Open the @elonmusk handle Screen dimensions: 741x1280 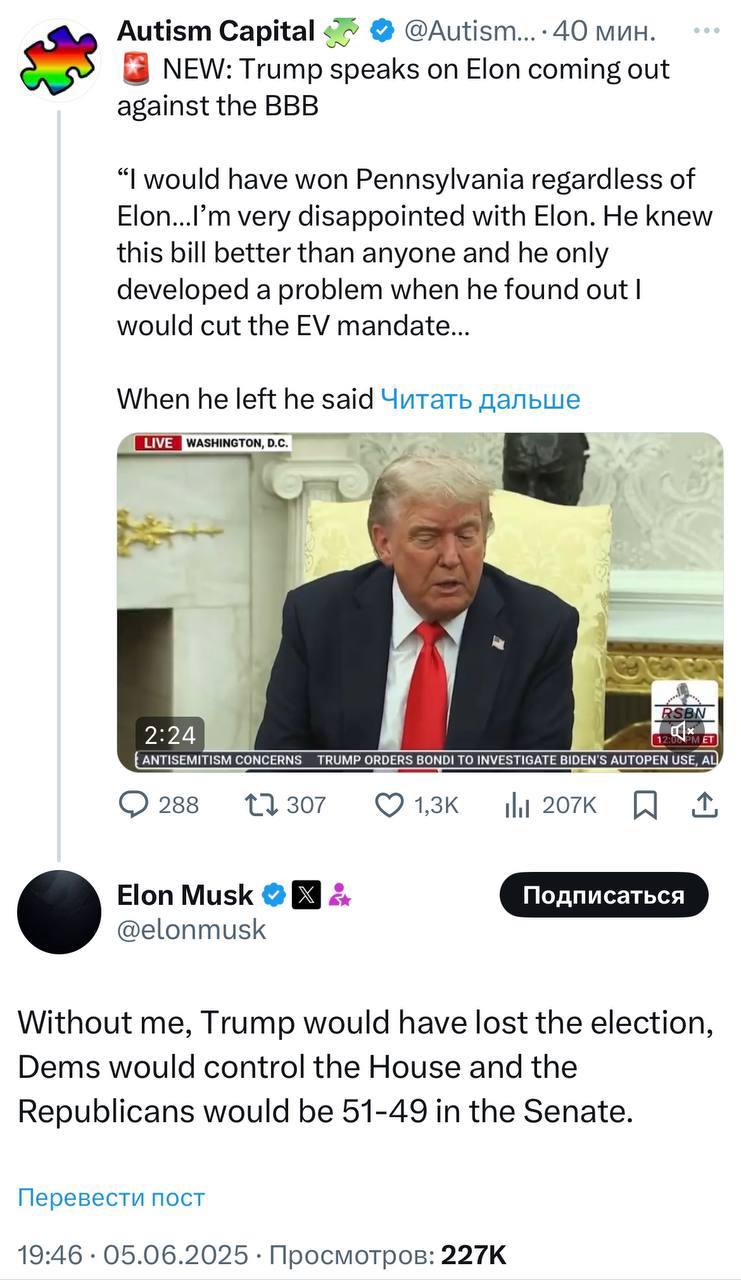pyautogui.click(x=192, y=930)
